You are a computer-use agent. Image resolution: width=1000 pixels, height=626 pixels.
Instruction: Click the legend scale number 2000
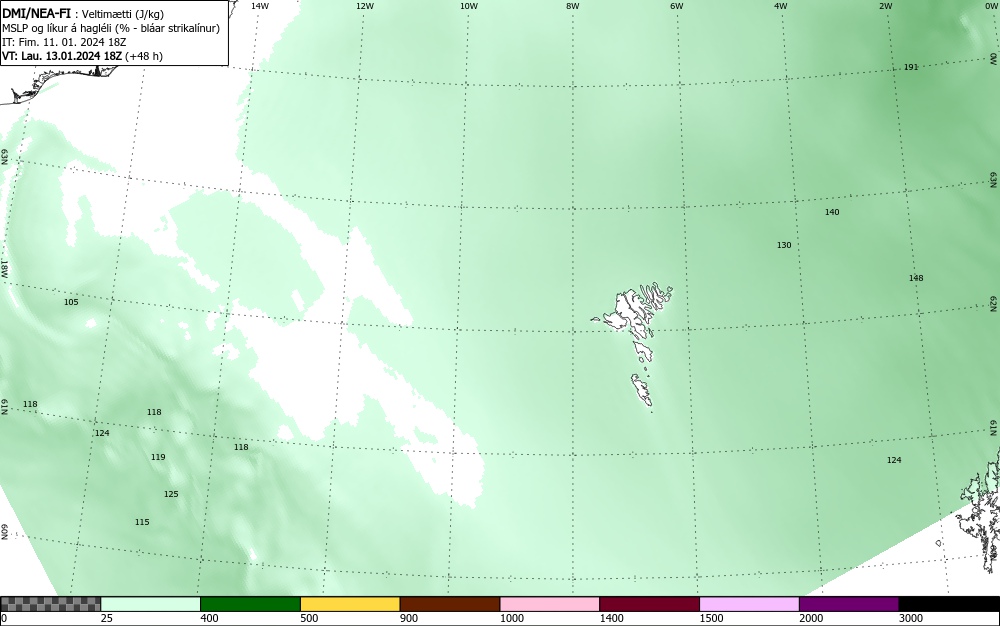coord(811,618)
